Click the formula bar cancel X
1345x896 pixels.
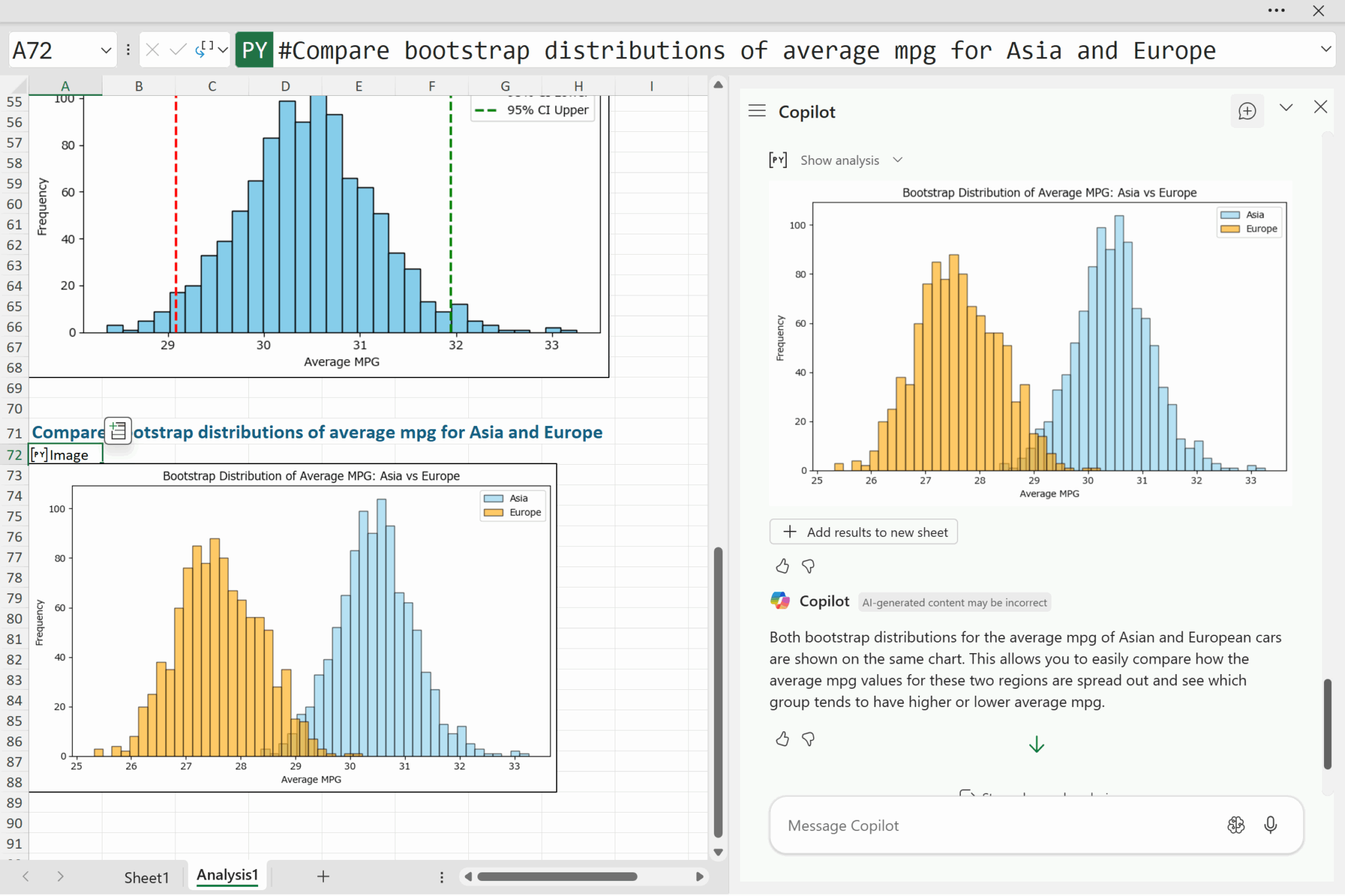click(x=152, y=51)
